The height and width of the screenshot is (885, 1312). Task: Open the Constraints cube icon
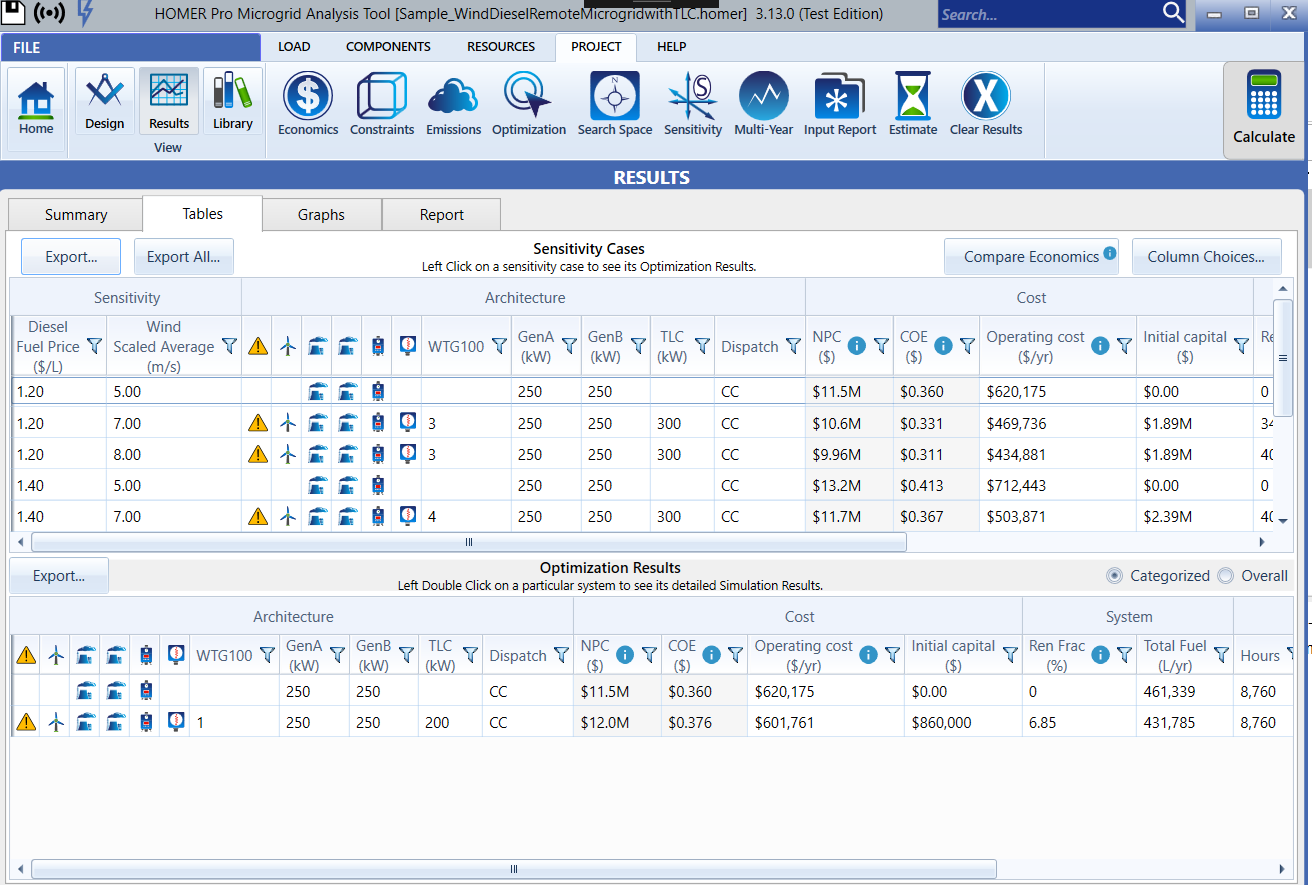[x=381, y=98]
